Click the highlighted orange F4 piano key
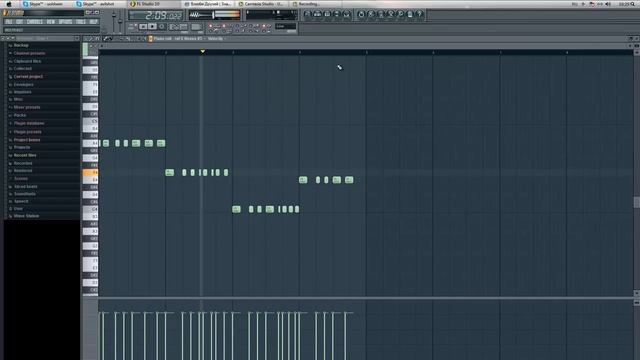Viewport: 640px width, 360px height. 90,173
